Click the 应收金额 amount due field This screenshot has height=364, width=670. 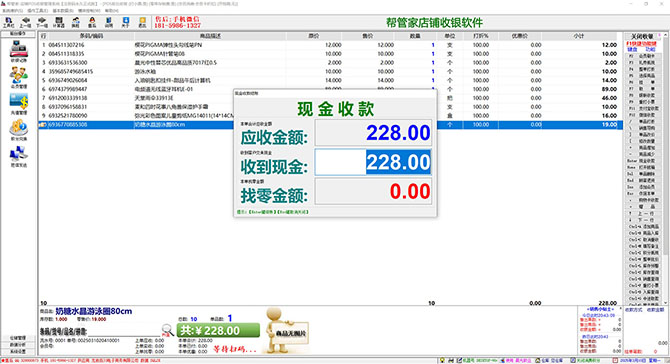tap(373, 132)
